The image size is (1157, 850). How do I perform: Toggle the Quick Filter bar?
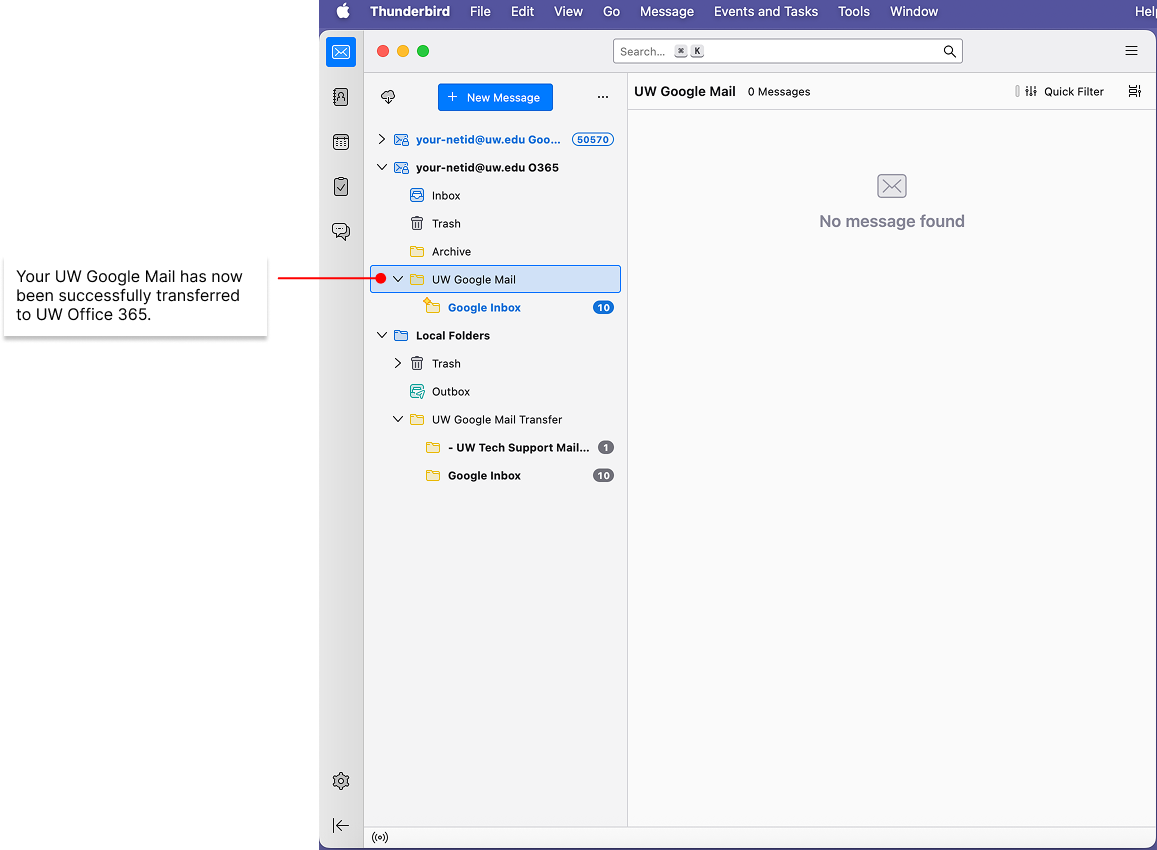(1064, 91)
